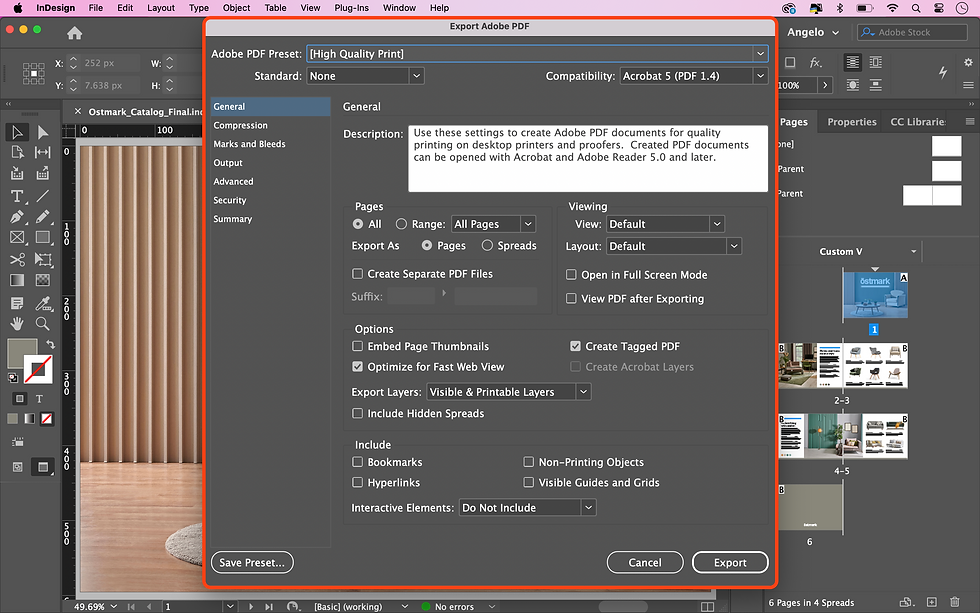Open the Layout dropdown
The width and height of the screenshot is (980, 613).
click(x=674, y=246)
